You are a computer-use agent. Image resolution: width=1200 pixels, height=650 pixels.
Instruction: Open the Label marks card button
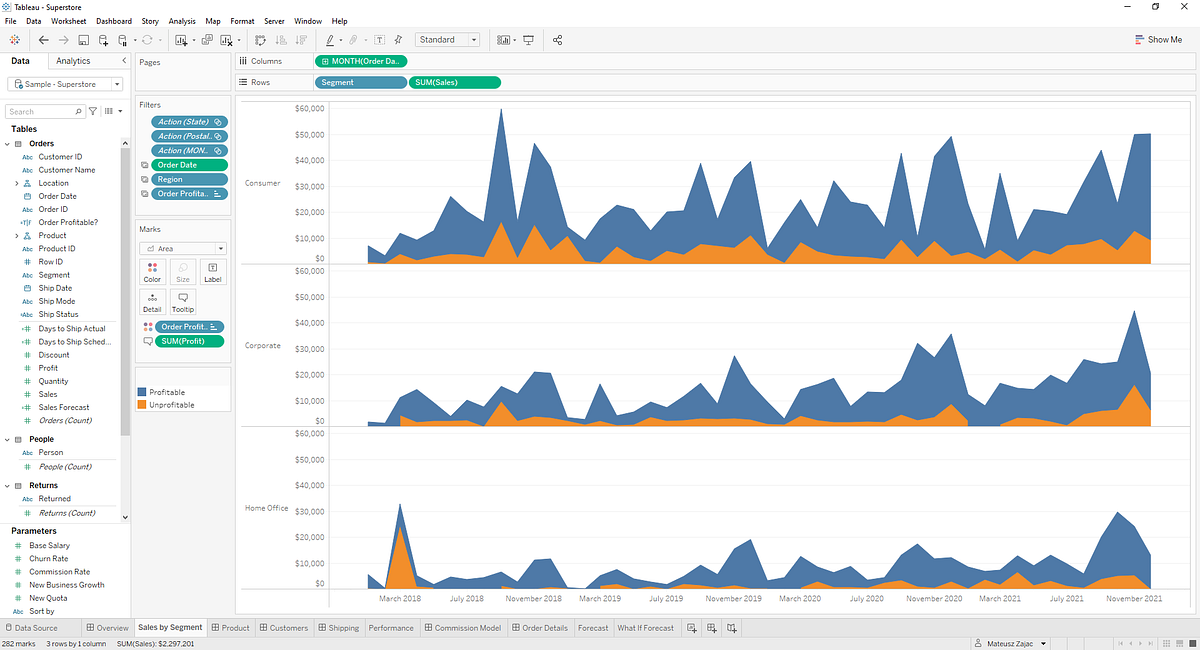213,272
